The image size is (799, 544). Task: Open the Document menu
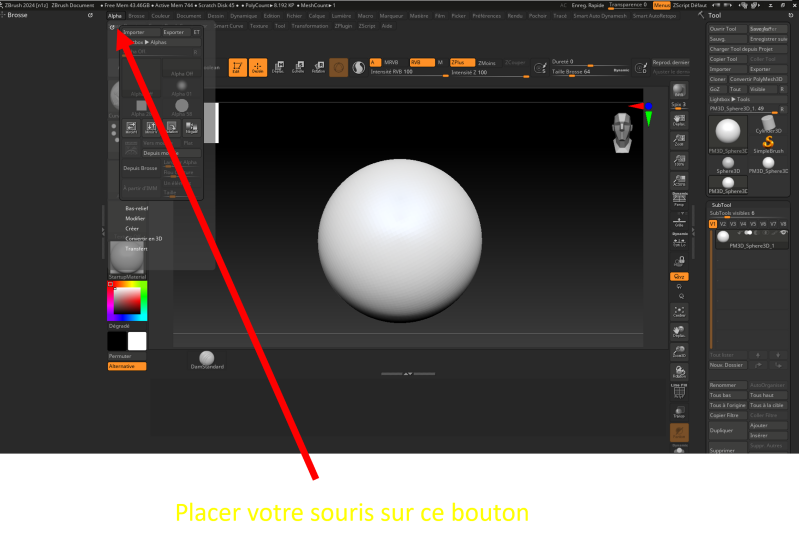189,16
